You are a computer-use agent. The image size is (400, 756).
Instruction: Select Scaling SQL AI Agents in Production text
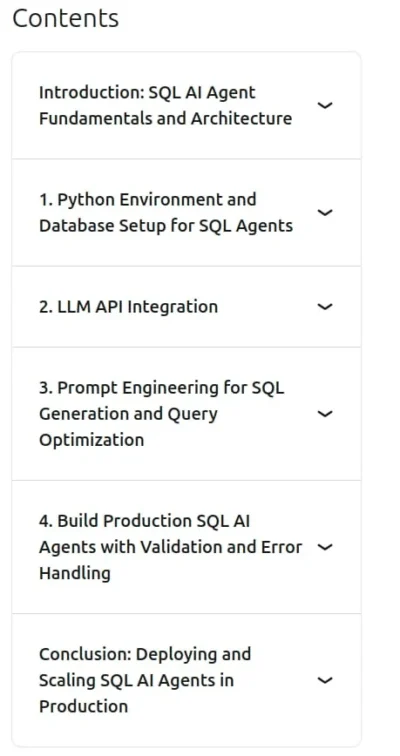tap(136, 693)
